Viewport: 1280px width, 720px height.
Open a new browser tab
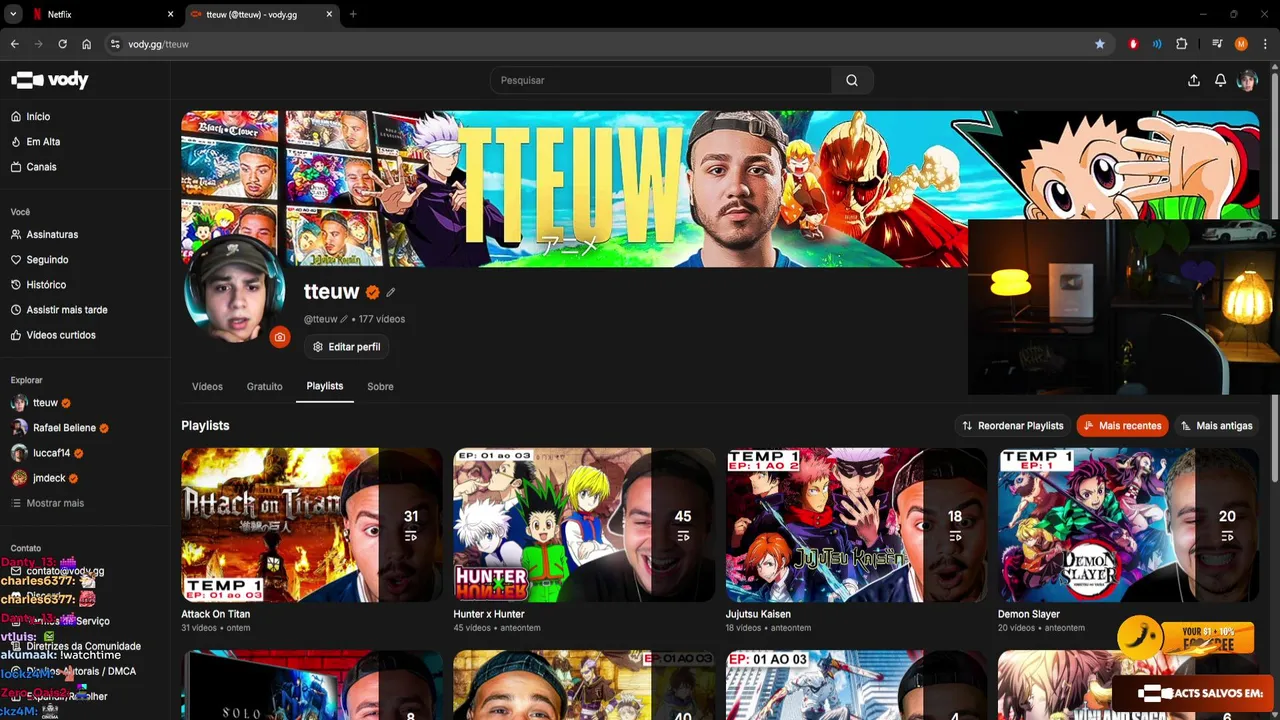click(x=353, y=14)
